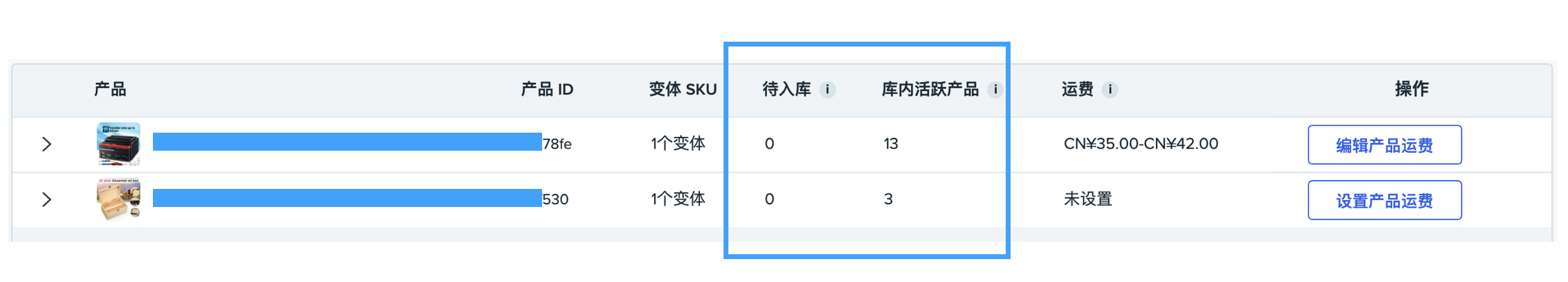Open the 编辑产品运费 button

coord(1385,144)
